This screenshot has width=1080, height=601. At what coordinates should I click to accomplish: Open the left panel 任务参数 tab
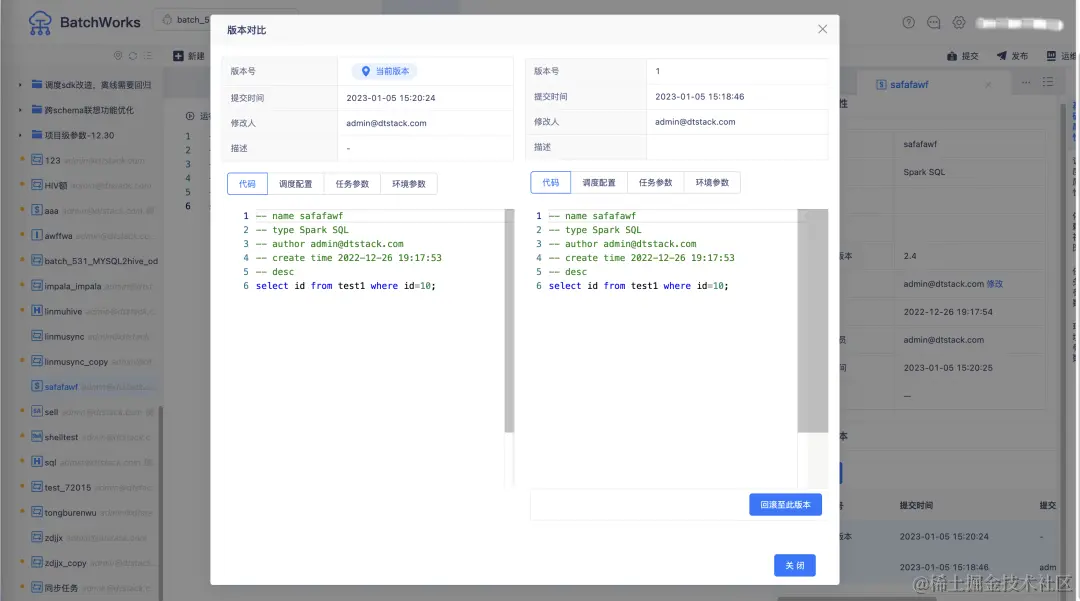tap(352, 184)
